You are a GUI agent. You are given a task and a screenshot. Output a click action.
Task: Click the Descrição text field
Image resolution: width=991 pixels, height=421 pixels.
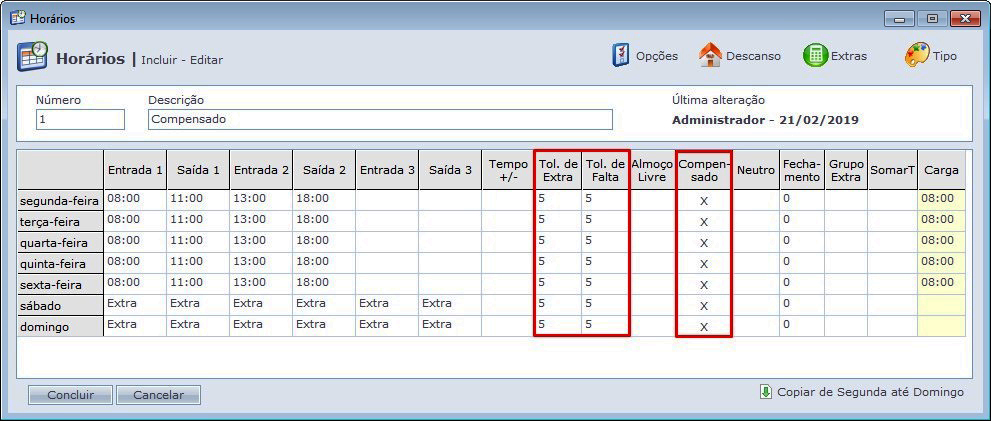pos(380,119)
